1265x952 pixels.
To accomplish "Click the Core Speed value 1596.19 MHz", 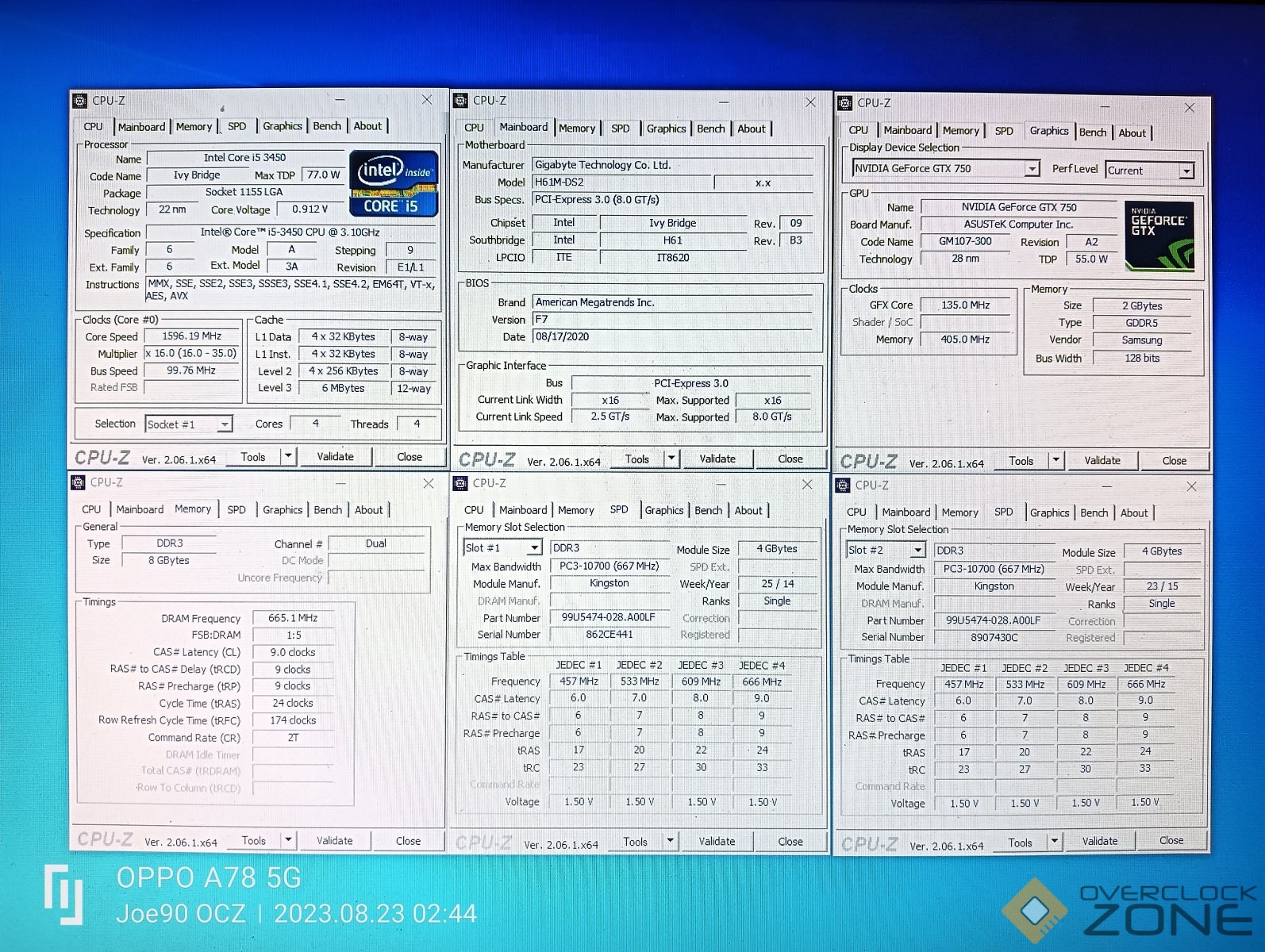I will (191, 336).
